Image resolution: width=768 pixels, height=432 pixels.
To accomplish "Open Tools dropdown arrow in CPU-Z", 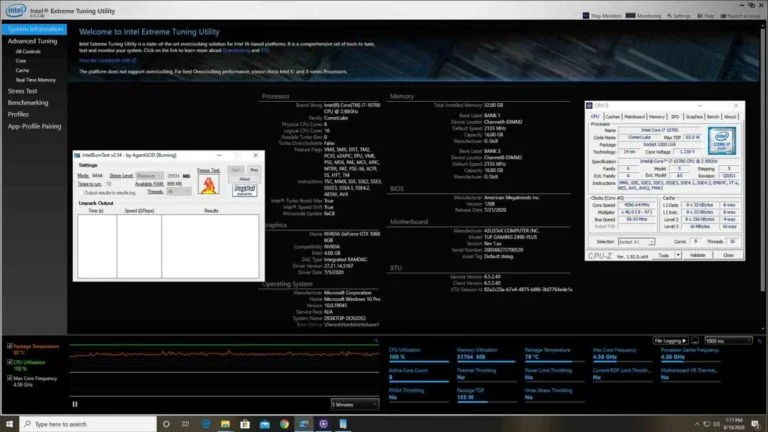I will (x=678, y=256).
